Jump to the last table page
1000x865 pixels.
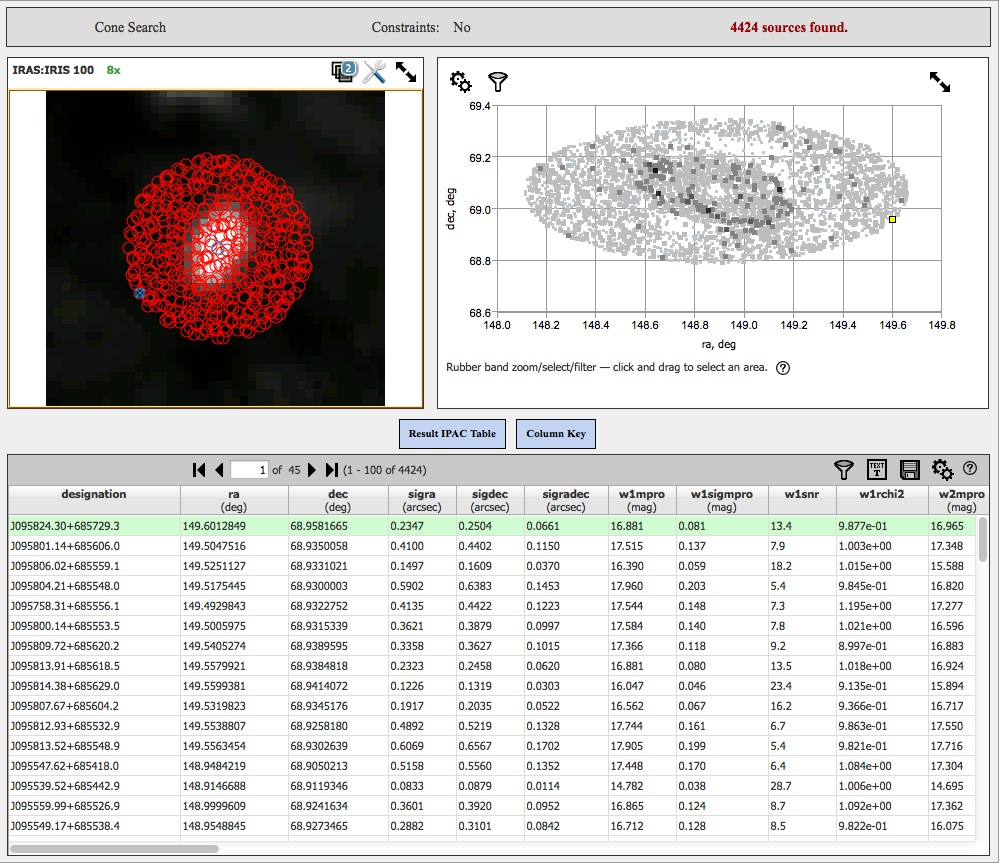[x=332, y=470]
